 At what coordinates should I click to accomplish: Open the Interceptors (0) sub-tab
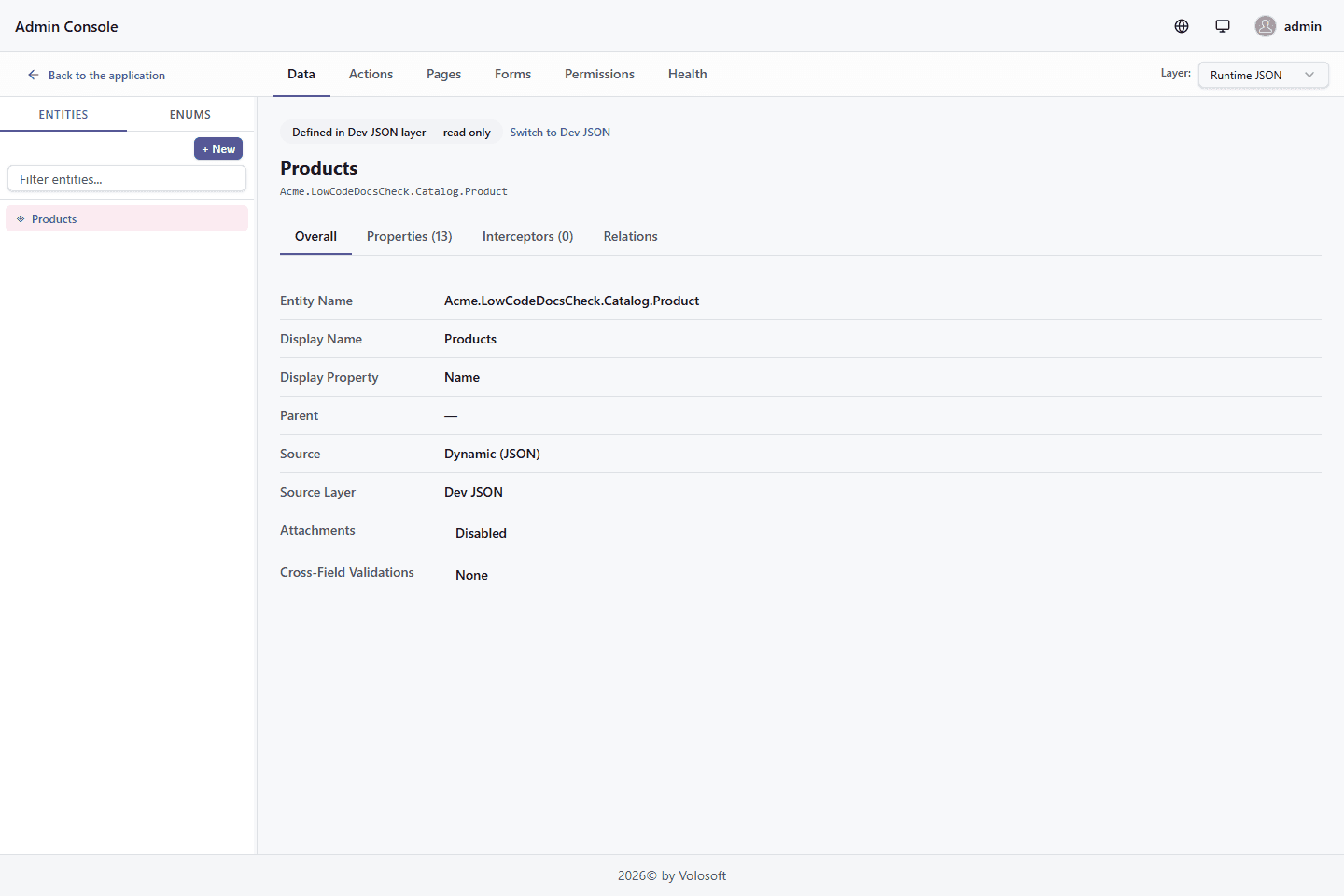tap(527, 236)
